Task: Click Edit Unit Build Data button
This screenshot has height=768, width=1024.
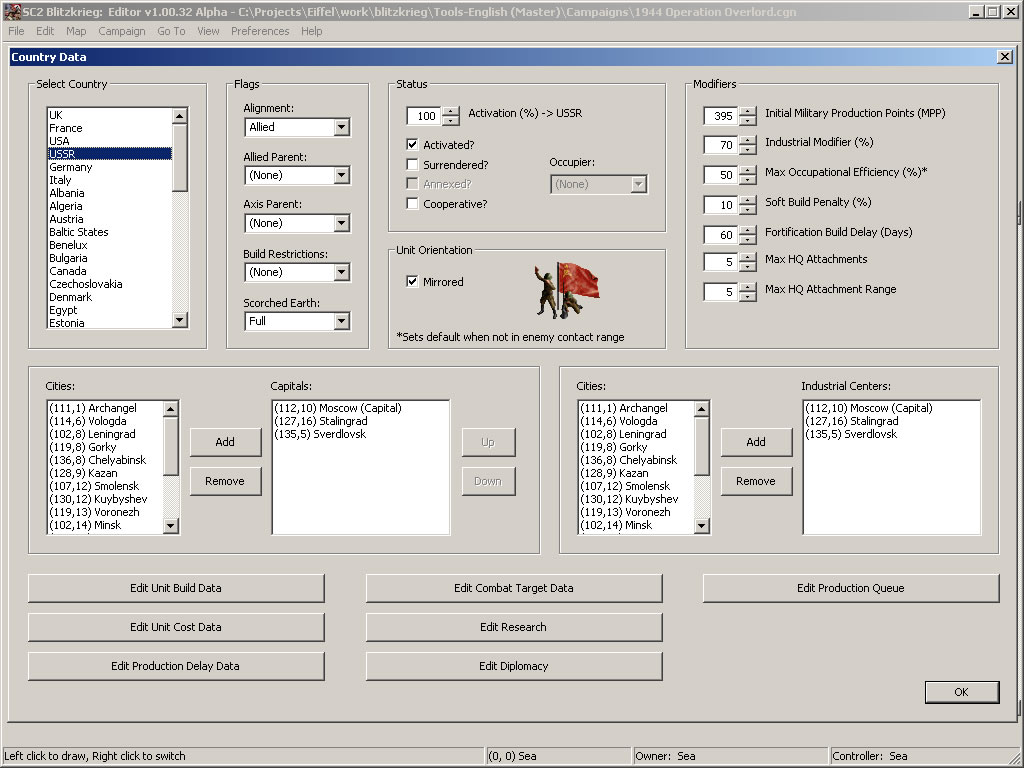Action: click(x=176, y=588)
